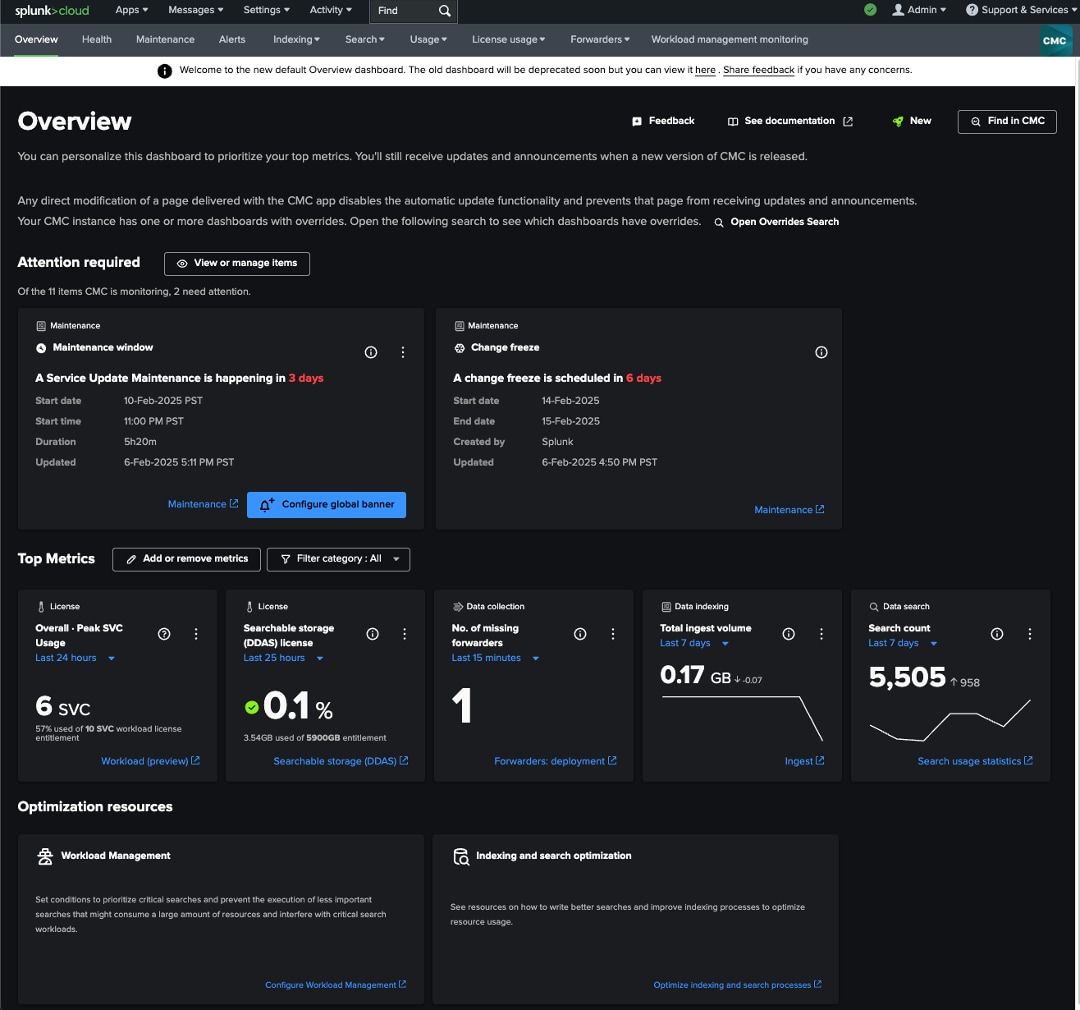Click the Maintenance window clock icon
The width and height of the screenshot is (1080, 1010).
click(41, 348)
